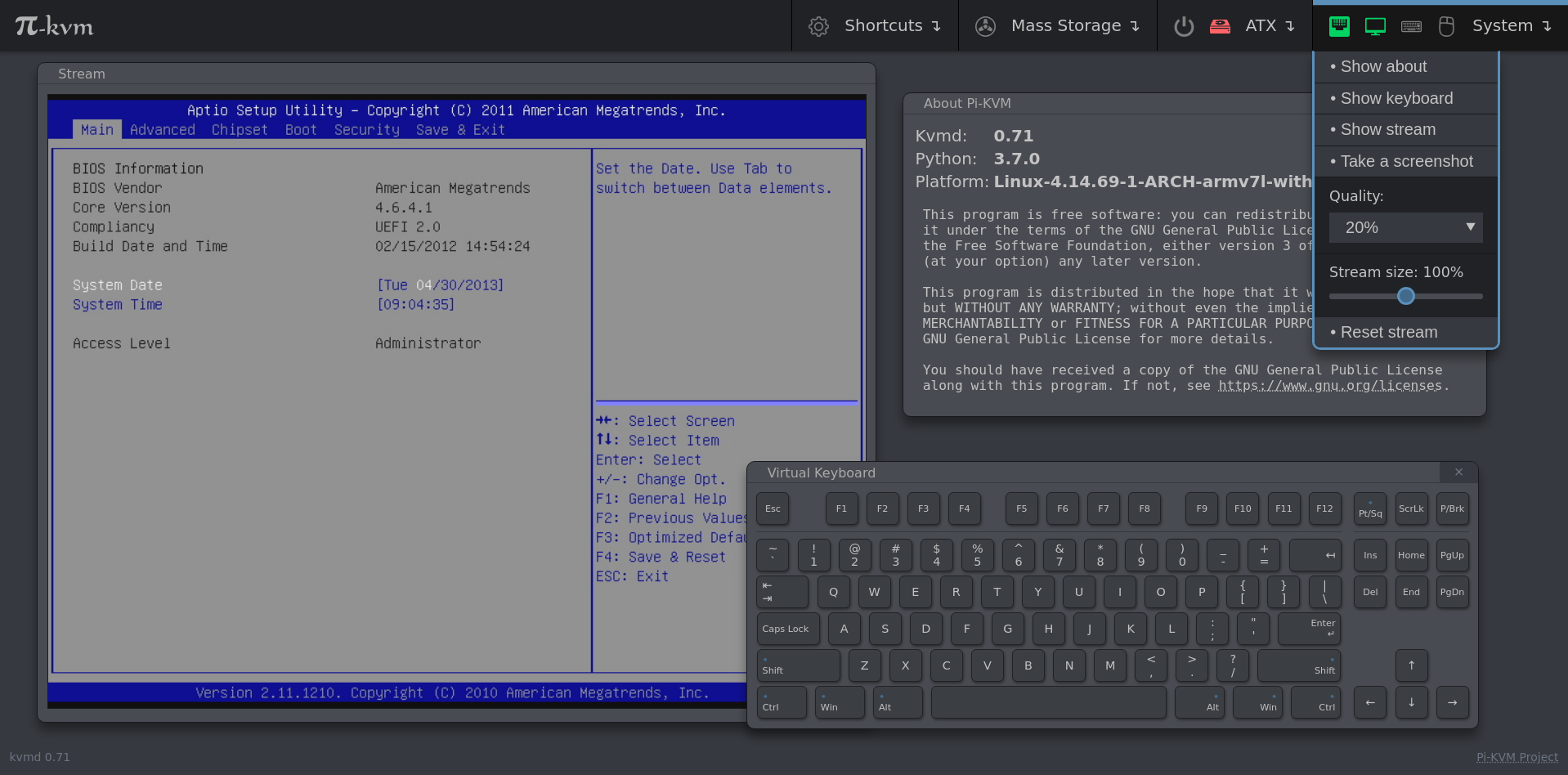Toggle the left Ctrl key
1568x775 pixels.
[x=781, y=702]
